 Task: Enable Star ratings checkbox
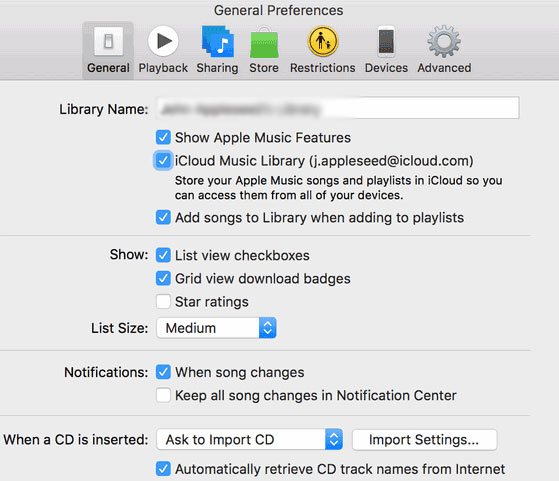163,302
